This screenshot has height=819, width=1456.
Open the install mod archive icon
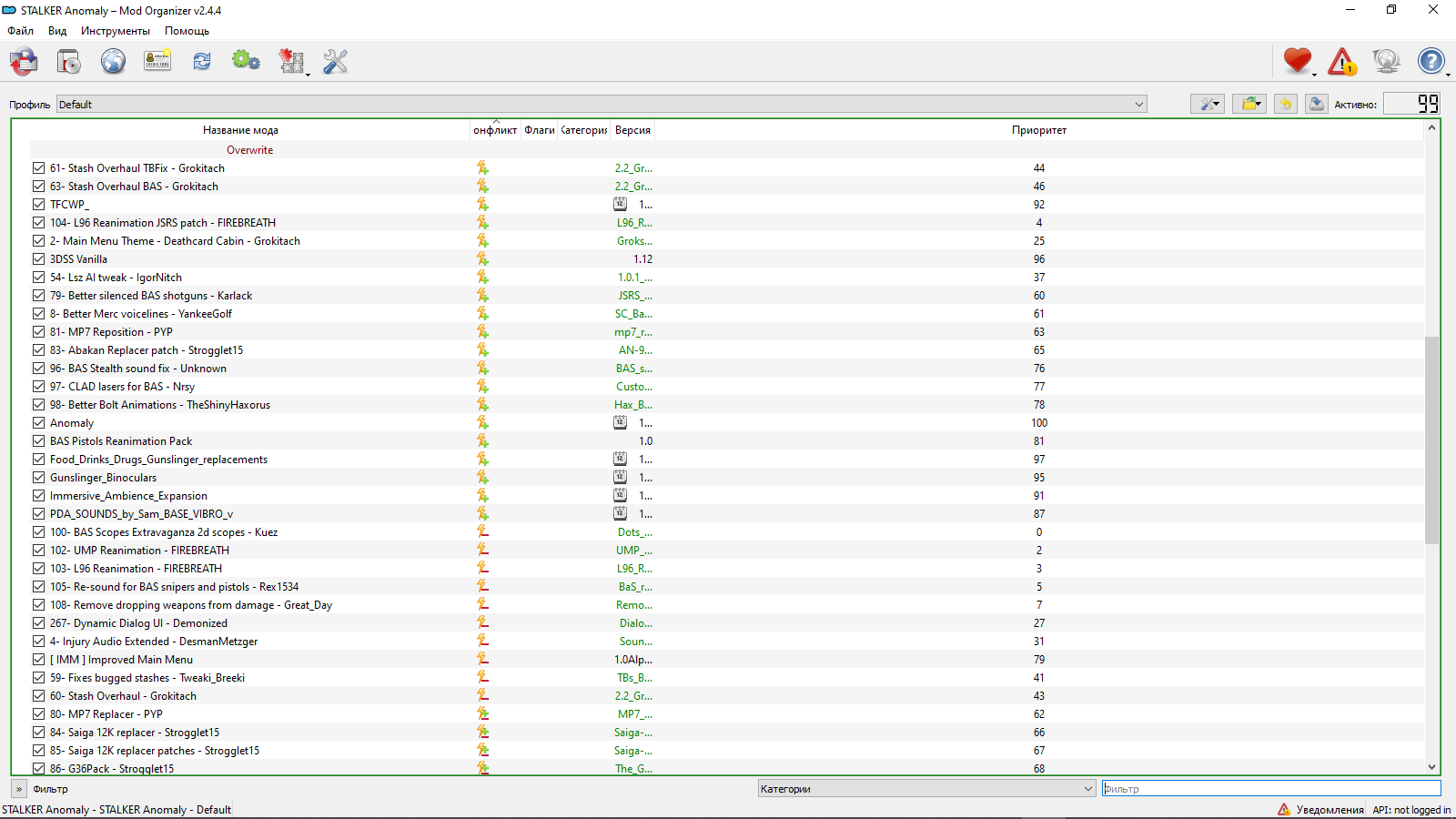pos(25,62)
